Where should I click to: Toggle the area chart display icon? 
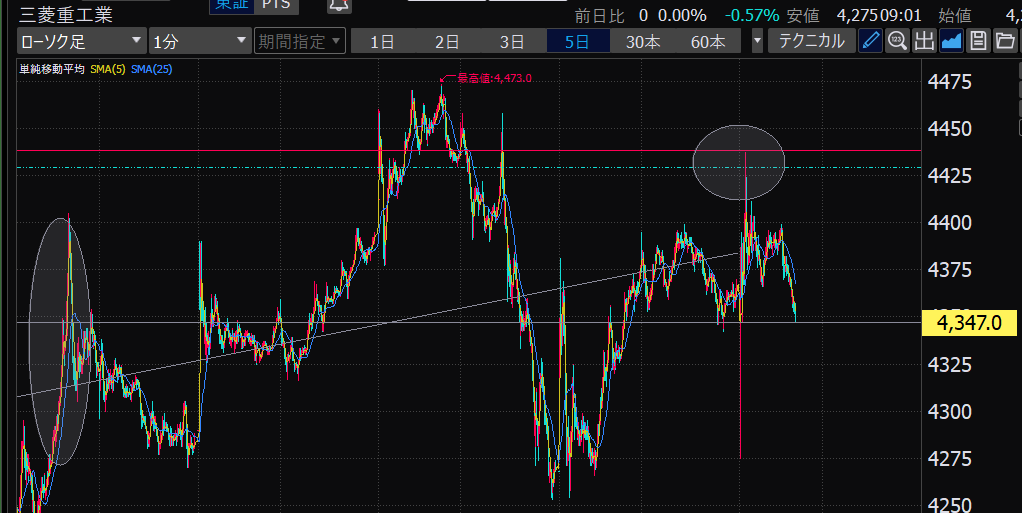tap(951, 41)
